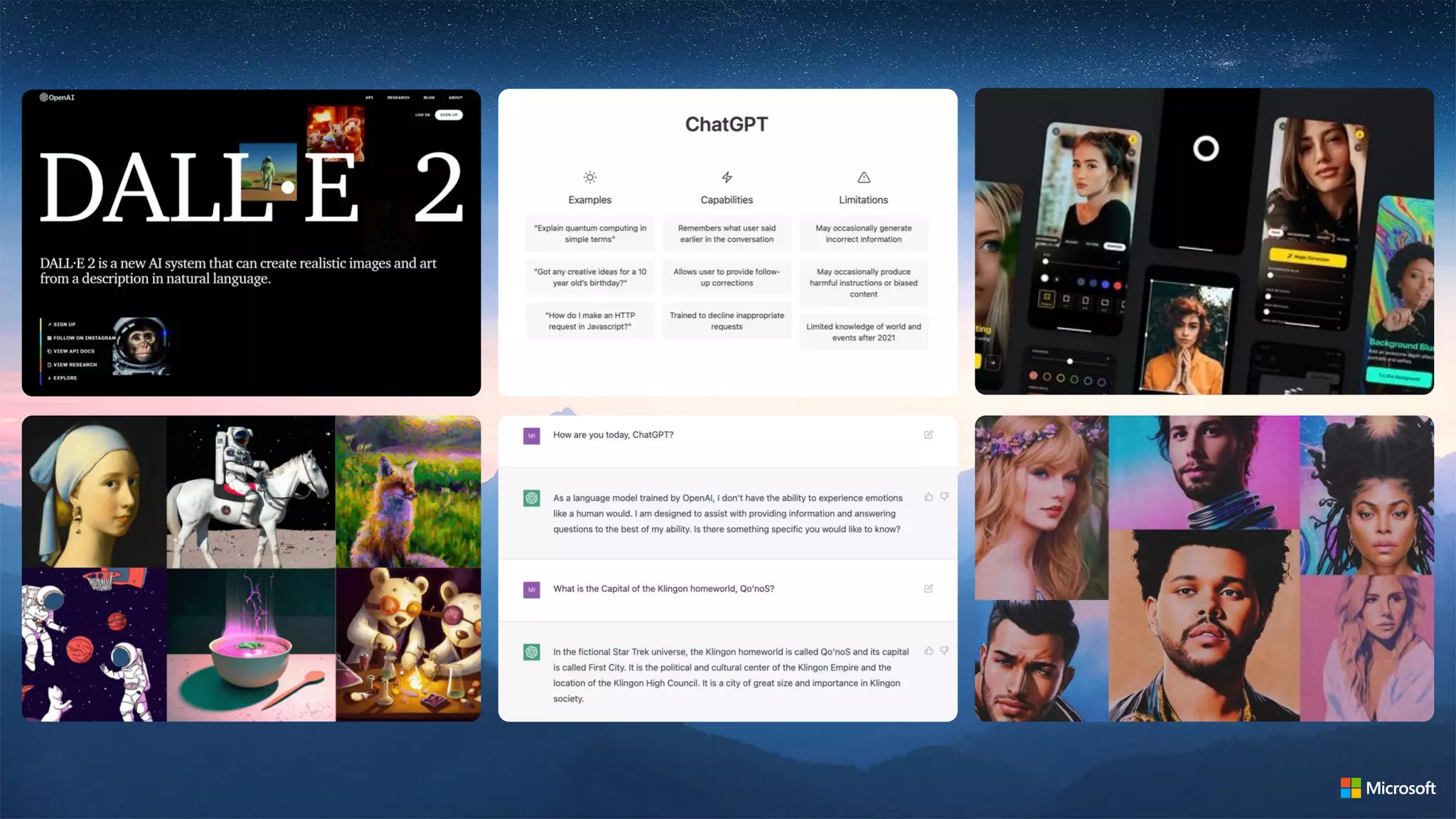The width and height of the screenshot is (1456, 819).
Task: Thumbs up the Klingon First City answer
Action: 928,651
